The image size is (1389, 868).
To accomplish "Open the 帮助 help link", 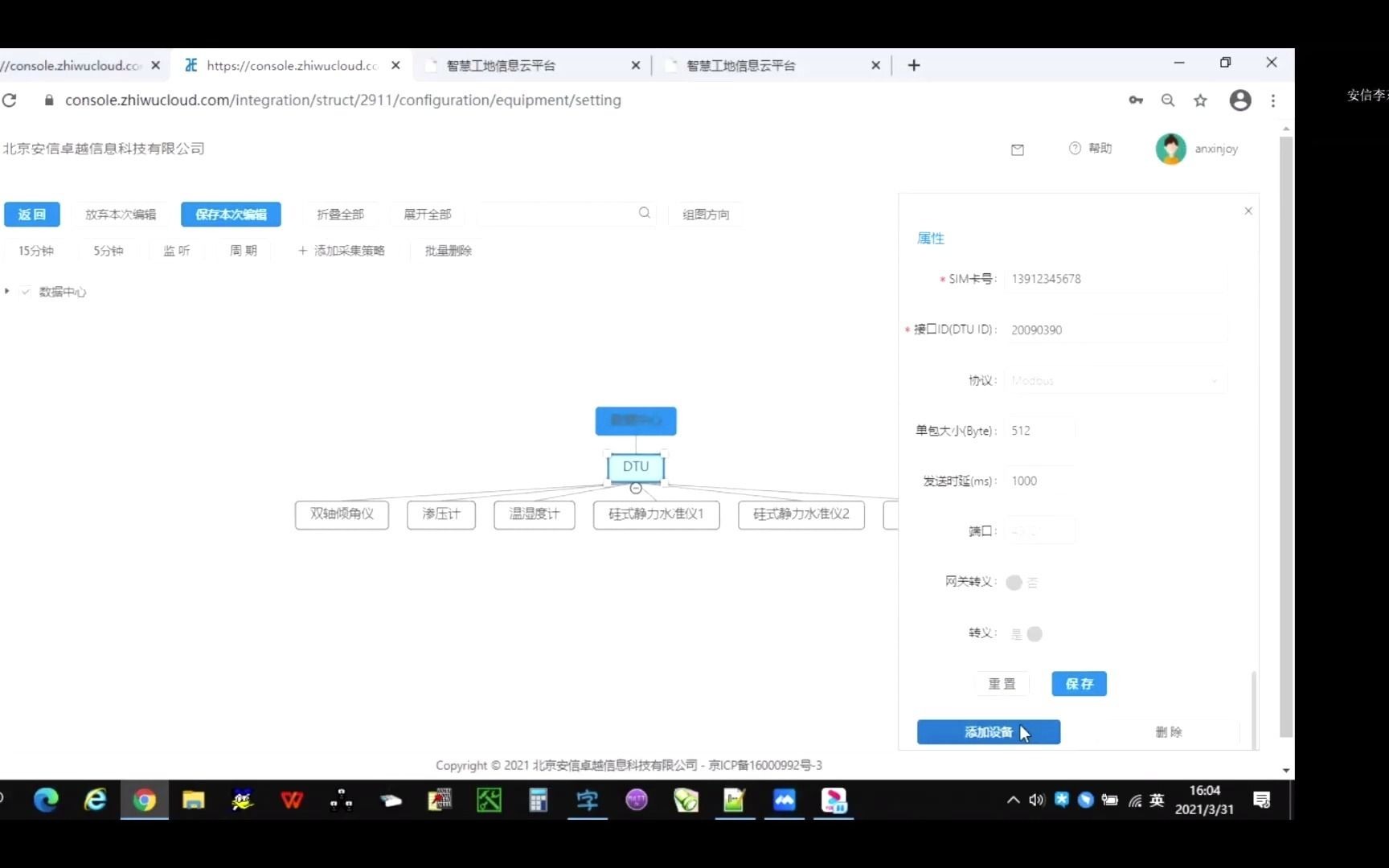I will [x=1091, y=149].
